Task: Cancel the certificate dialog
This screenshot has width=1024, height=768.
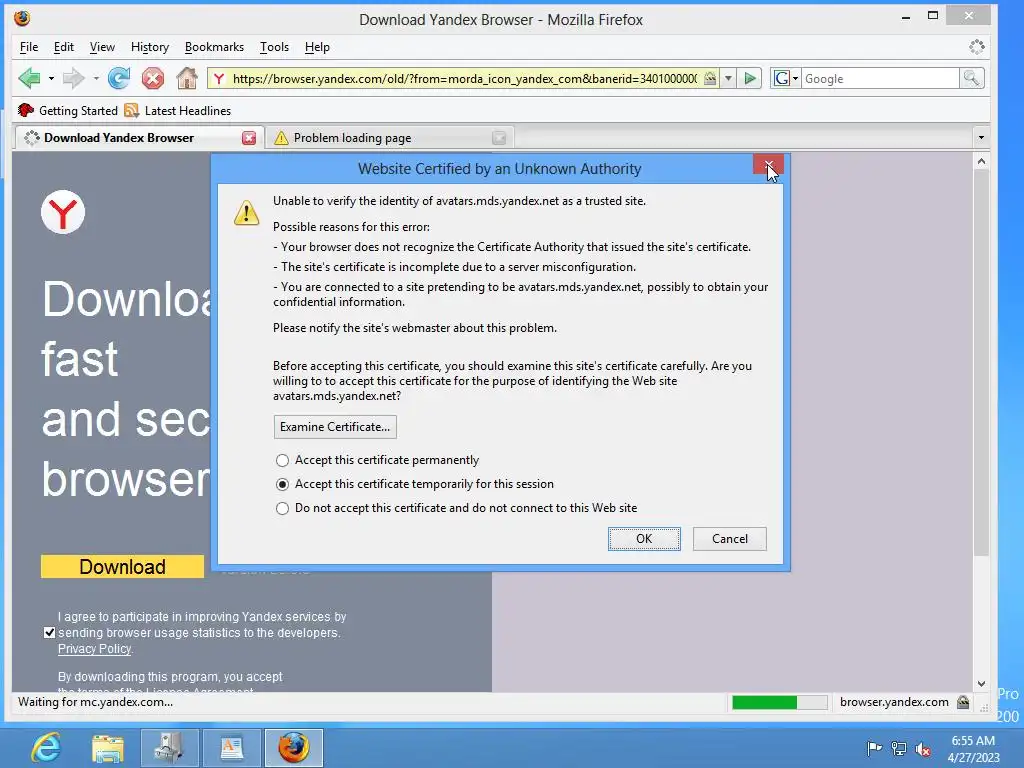Action: 729,539
